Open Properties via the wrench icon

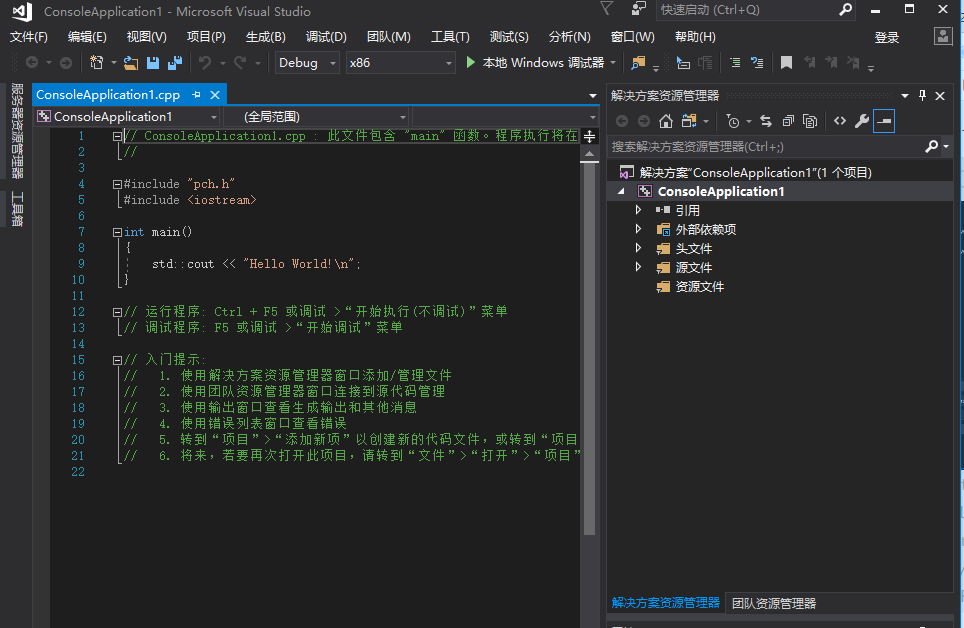coord(863,121)
